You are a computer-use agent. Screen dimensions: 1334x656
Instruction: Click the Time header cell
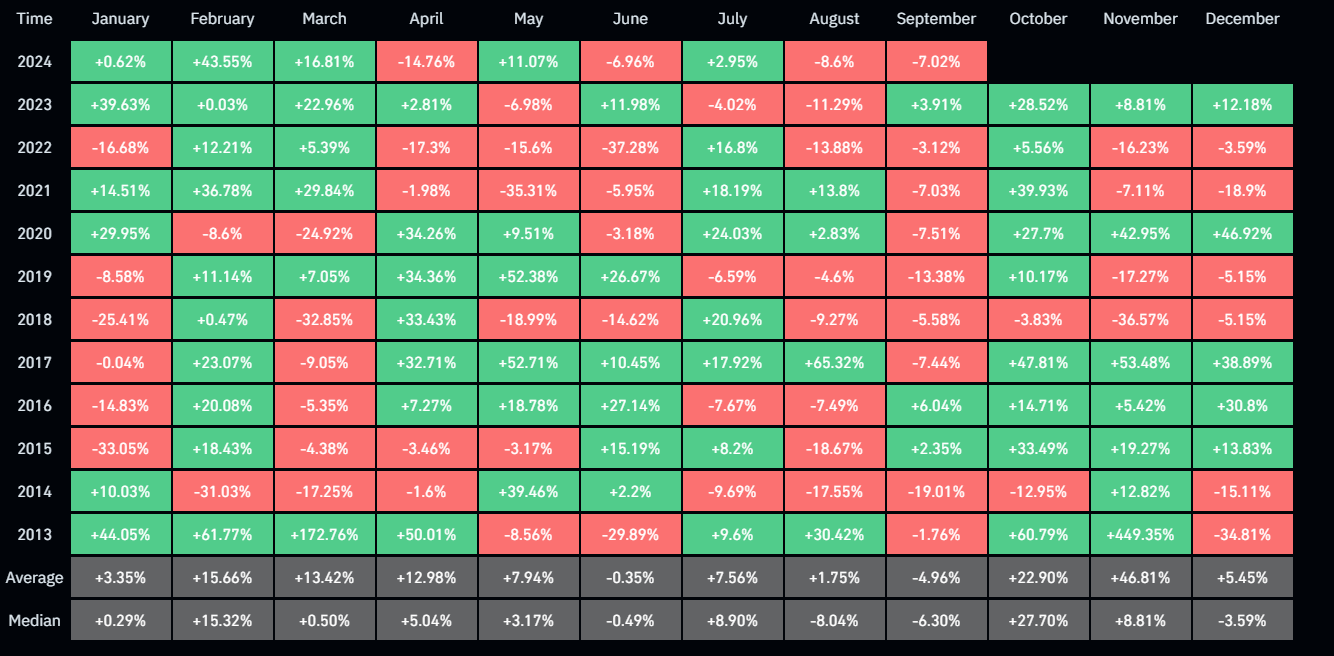(35, 19)
